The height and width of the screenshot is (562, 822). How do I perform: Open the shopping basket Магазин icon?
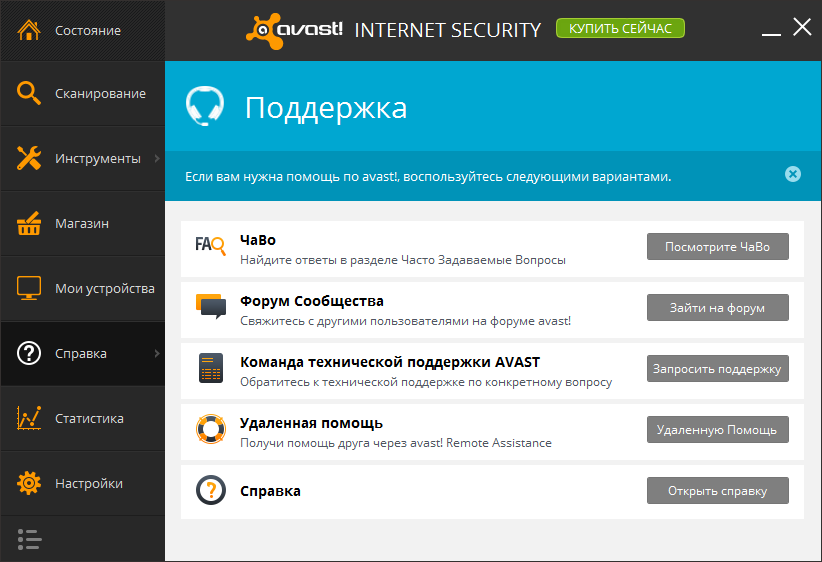[29, 223]
